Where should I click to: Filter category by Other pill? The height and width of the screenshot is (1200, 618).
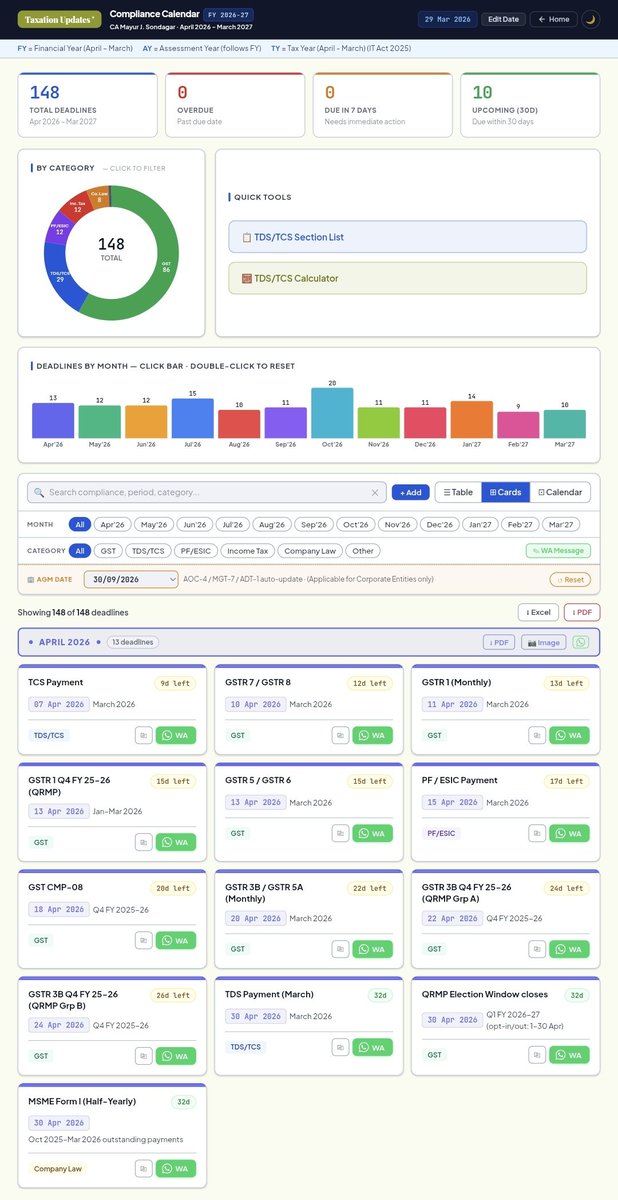365,551
